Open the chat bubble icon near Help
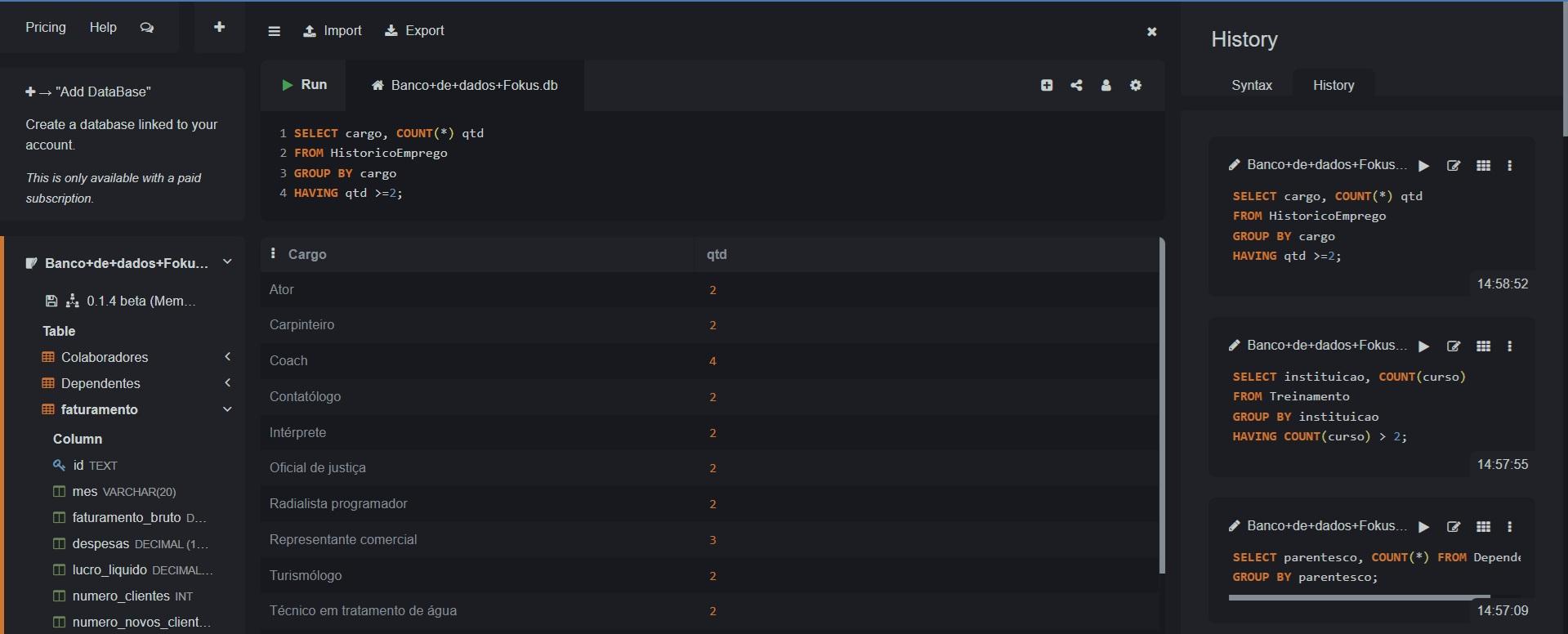 click(x=147, y=28)
